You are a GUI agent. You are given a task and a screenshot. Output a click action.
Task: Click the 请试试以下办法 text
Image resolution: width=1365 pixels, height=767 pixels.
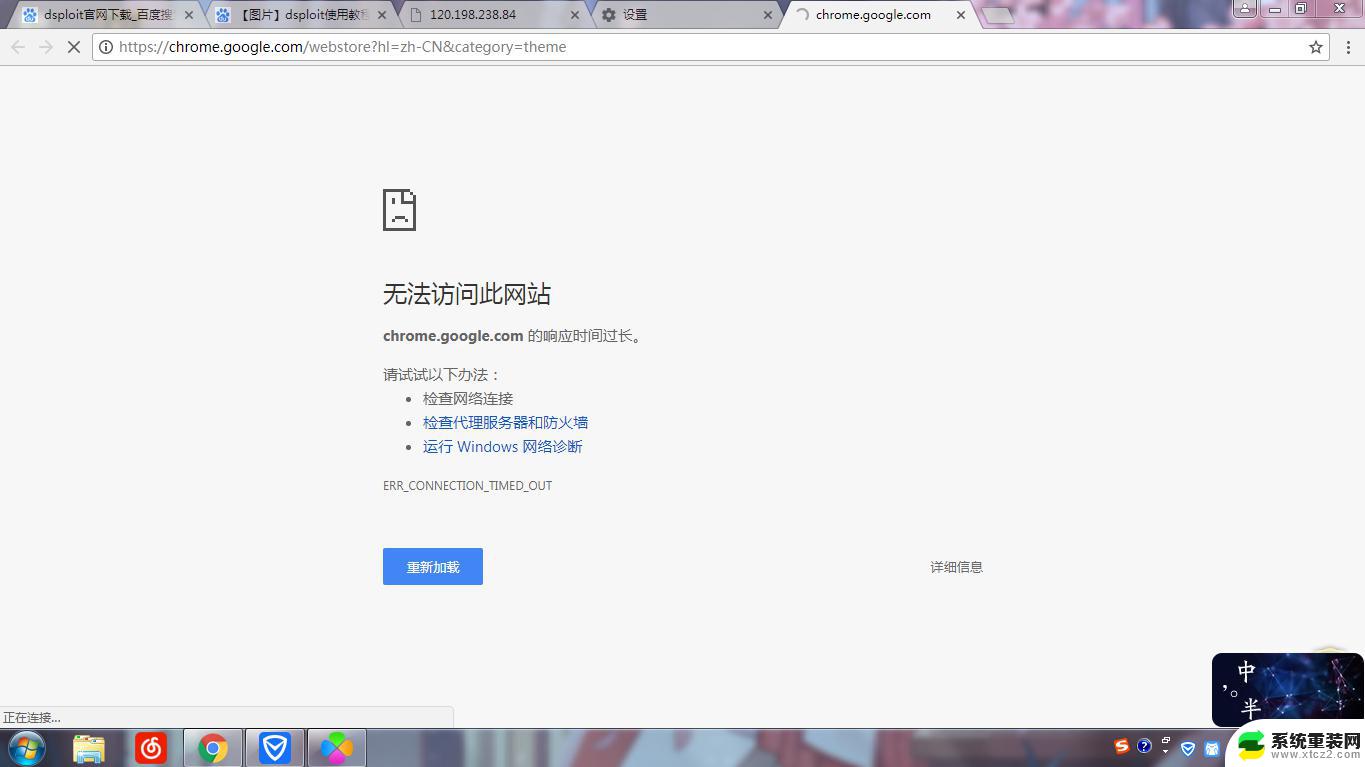coord(442,375)
